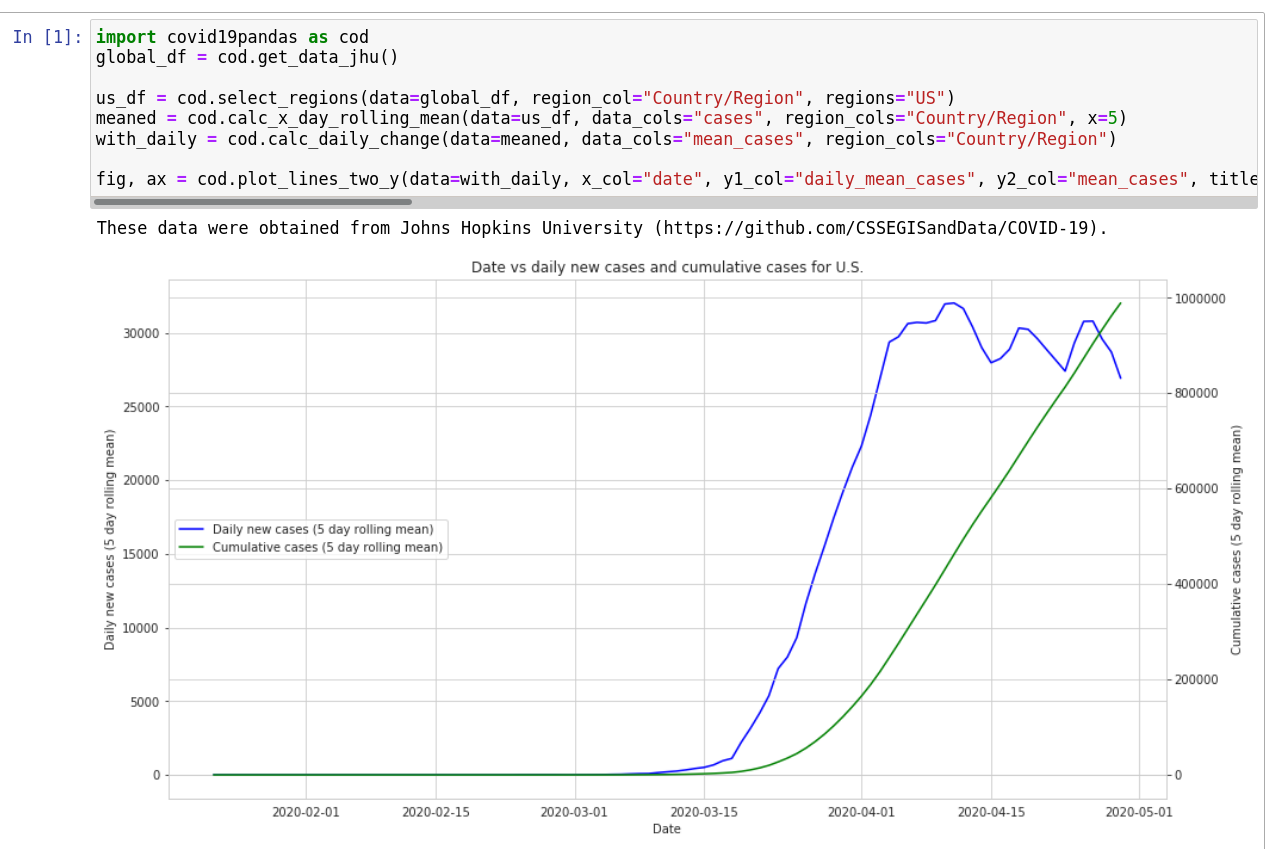Click the right axis value 1000000
Image resolution: width=1276 pixels, height=849 pixels.
click(1201, 298)
